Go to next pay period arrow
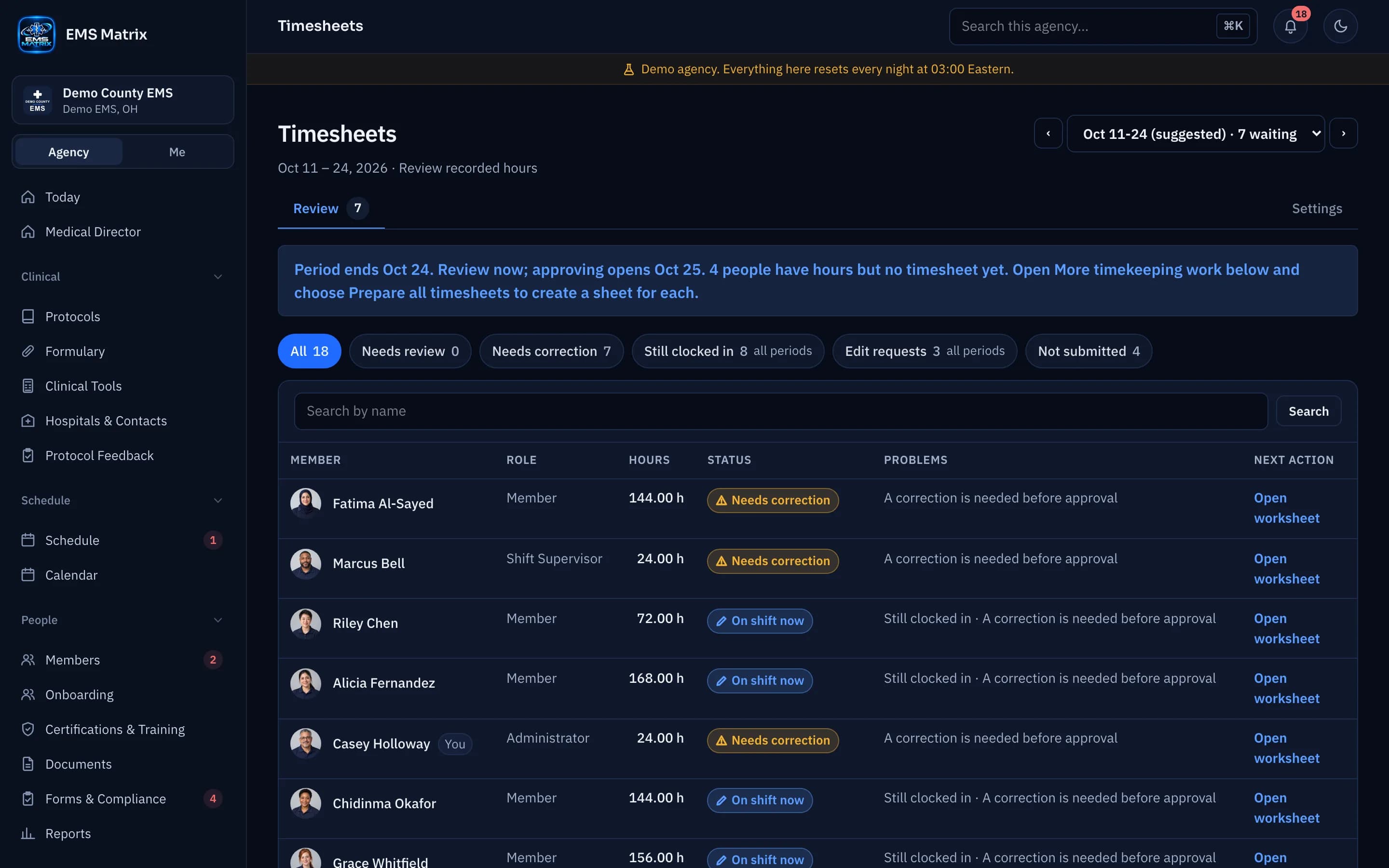 (1344, 133)
